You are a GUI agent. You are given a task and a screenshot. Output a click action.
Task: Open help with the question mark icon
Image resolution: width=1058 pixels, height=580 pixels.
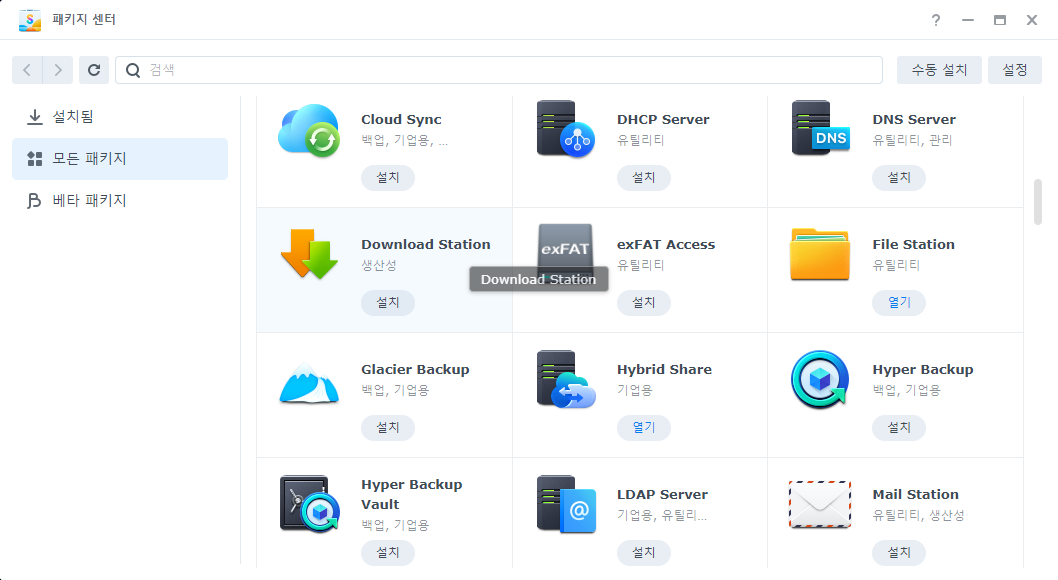point(936,20)
